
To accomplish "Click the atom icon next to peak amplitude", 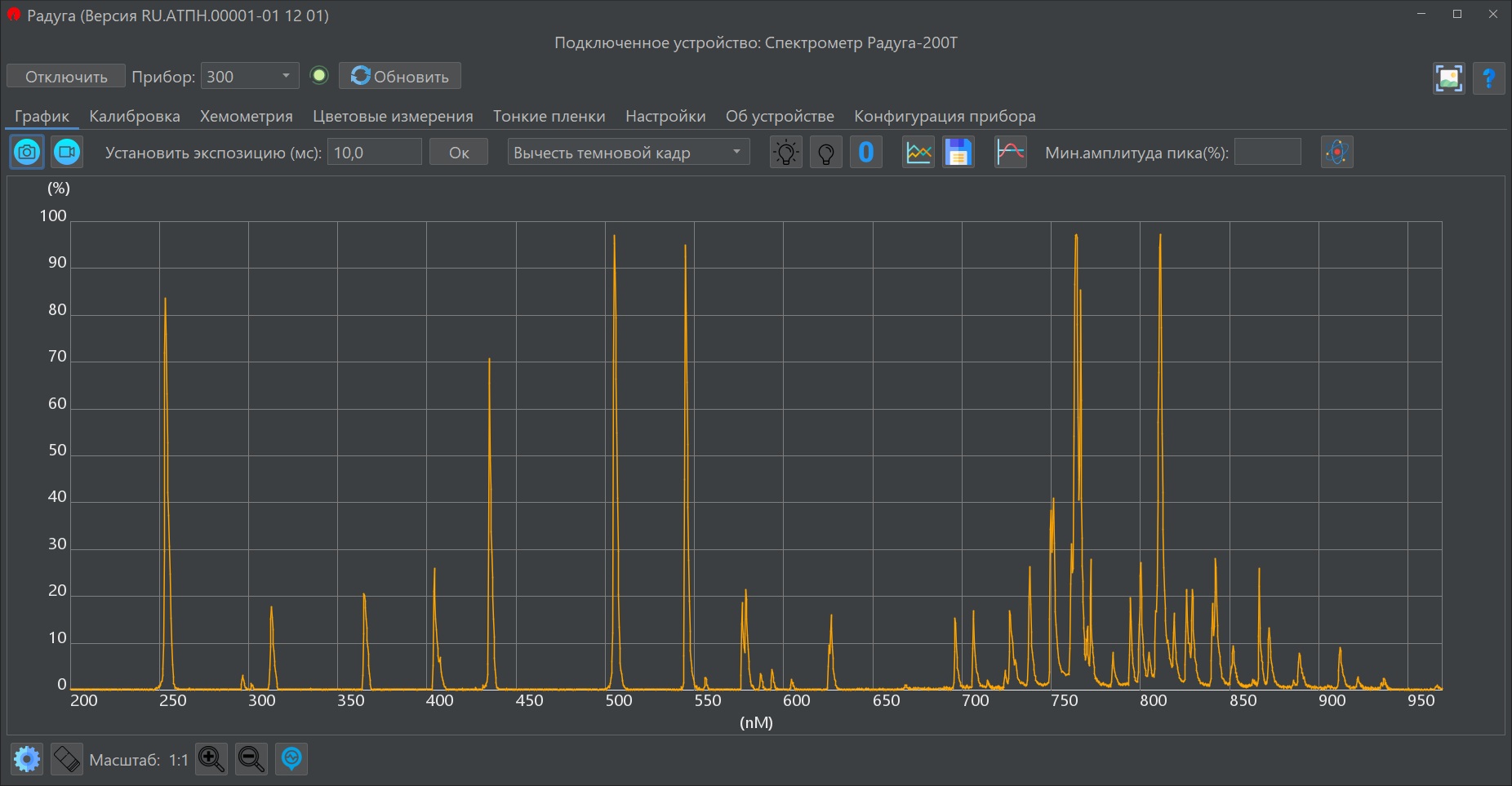I will (1336, 153).
